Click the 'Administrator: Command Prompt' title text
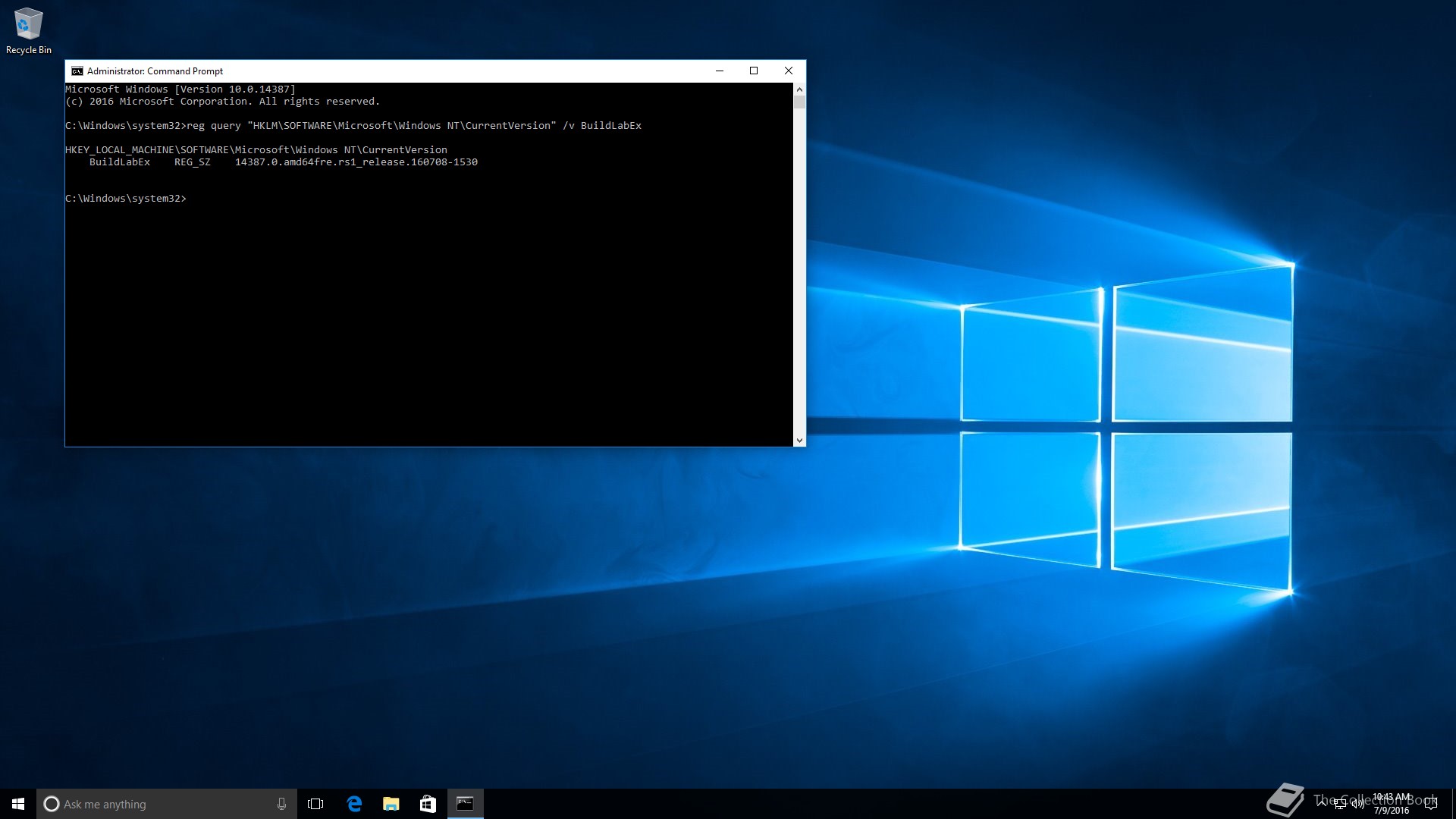This screenshot has width=1456, height=819. pos(155,71)
